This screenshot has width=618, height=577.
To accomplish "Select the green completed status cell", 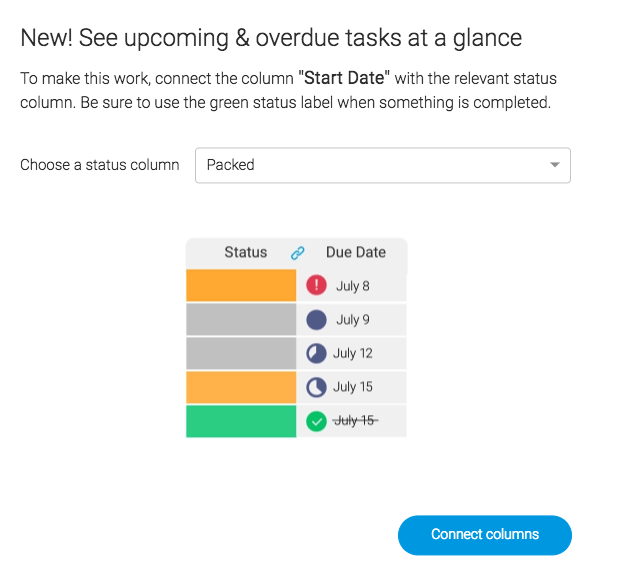I will (241, 421).
